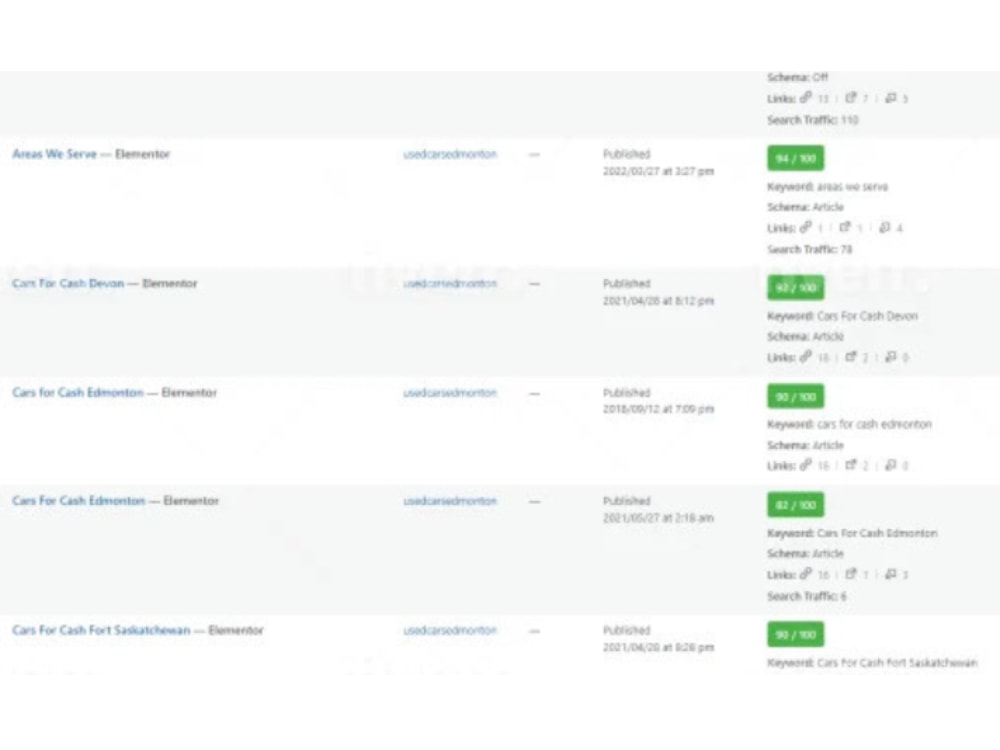
Task: Click author usedcarsedmonton in Fort Saskatchewan row
Action: click(x=450, y=631)
